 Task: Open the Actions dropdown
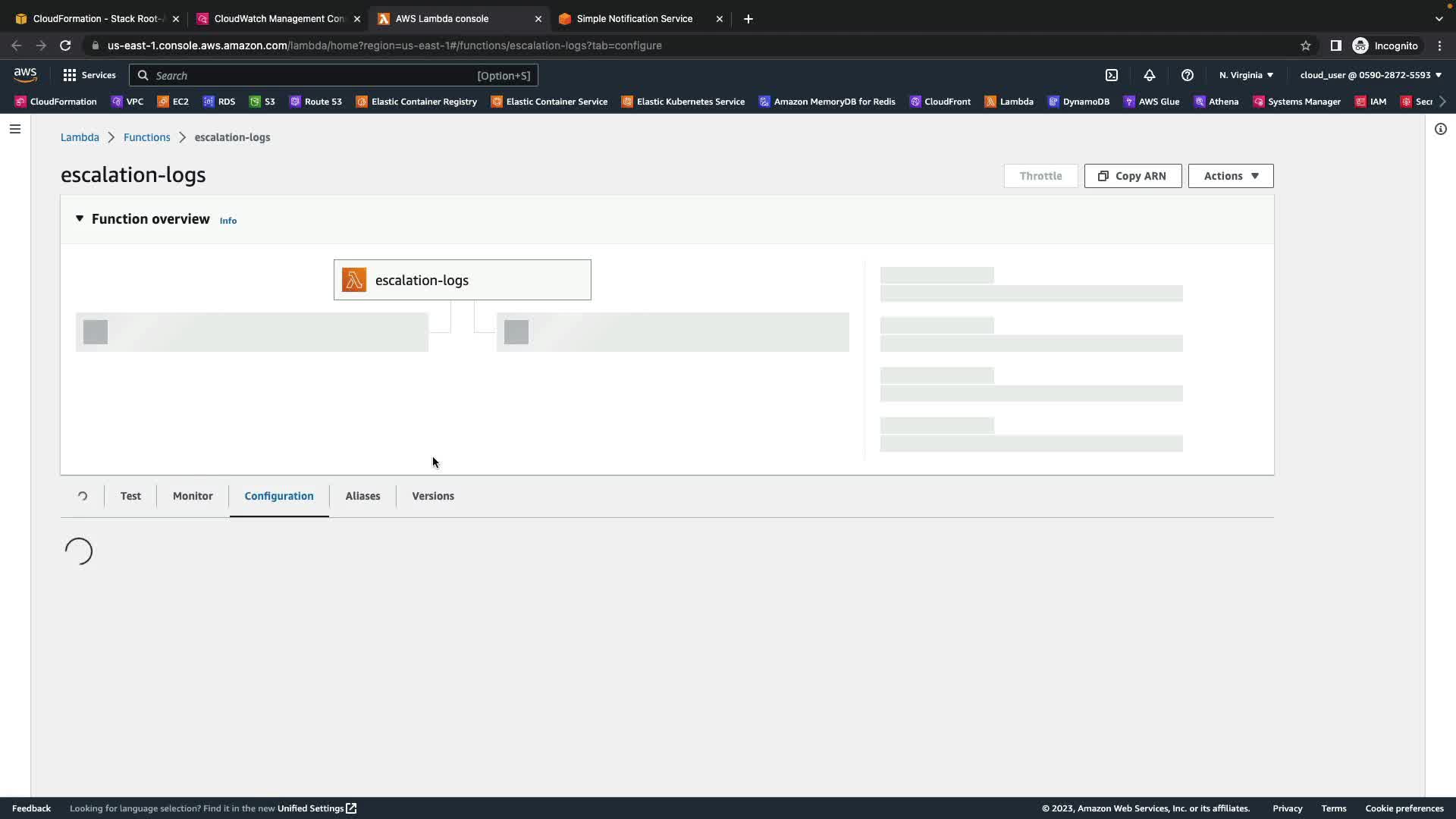tap(1230, 176)
